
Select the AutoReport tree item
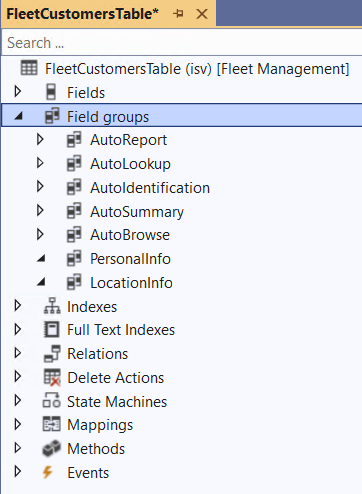128,140
